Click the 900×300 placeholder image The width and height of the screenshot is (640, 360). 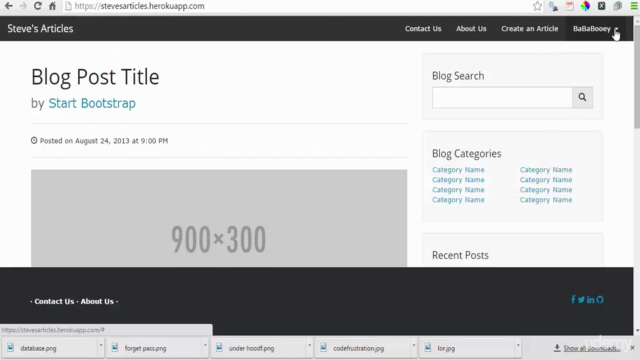click(x=219, y=218)
